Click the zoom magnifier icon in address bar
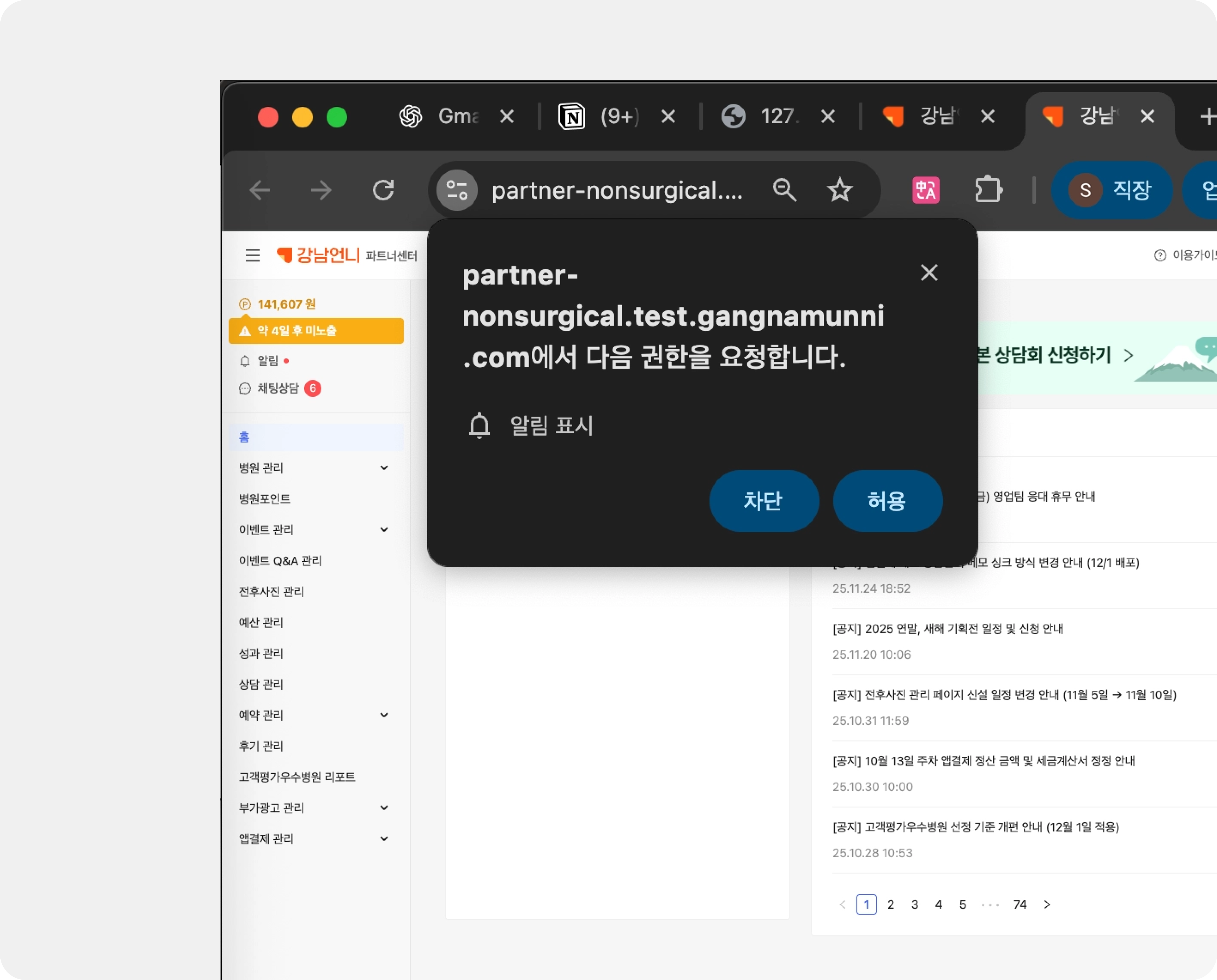Image resolution: width=1217 pixels, height=980 pixels. (x=784, y=190)
